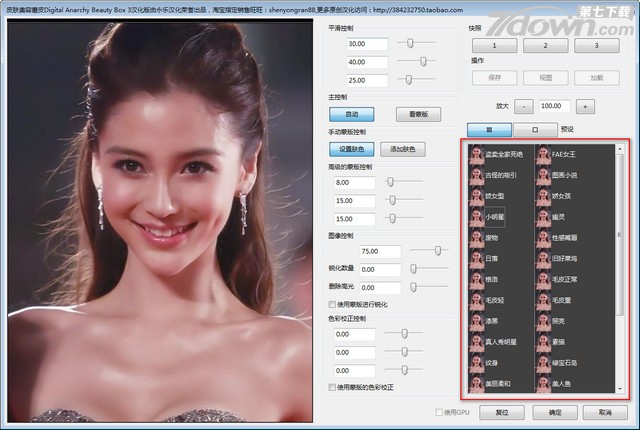Click the zoom plus button
This screenshot has height=430, width=640.
click(x=586, y=106)
